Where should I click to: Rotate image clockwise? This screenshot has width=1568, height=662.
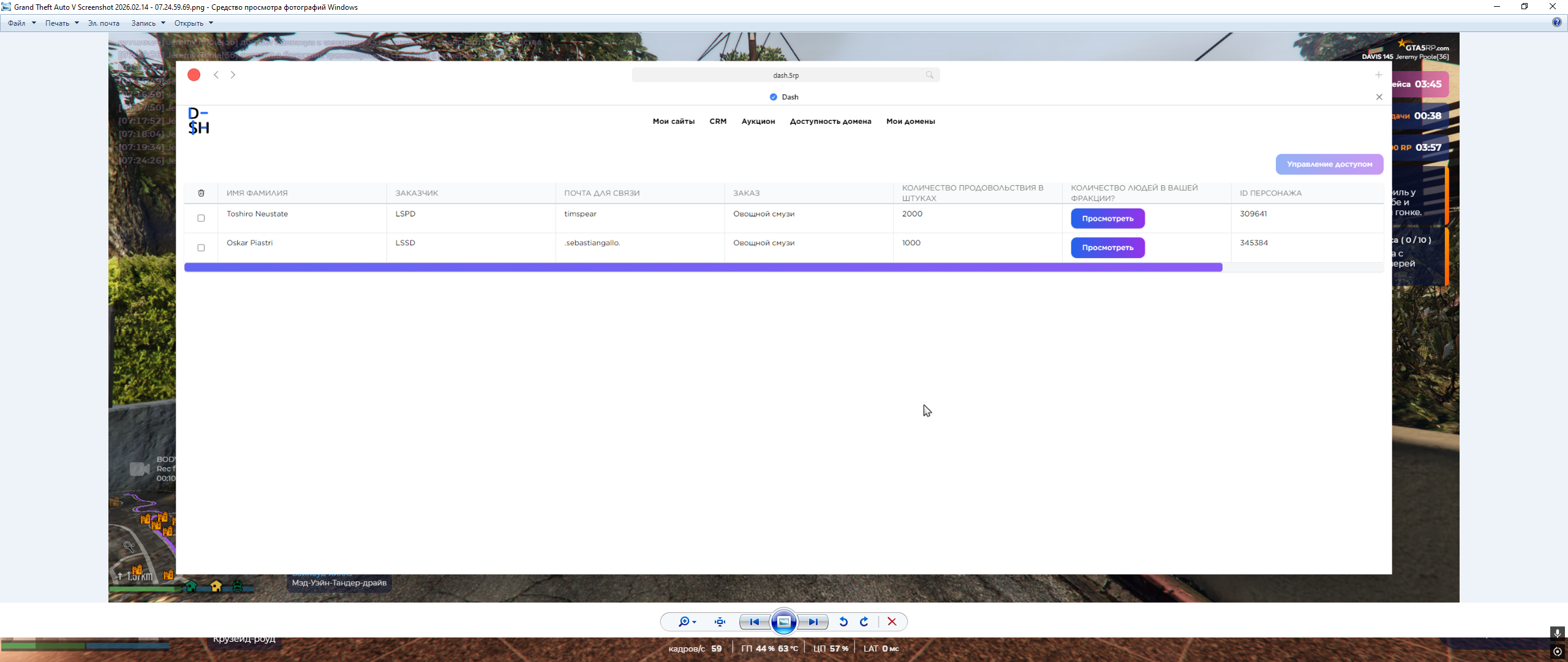(x=864, y=622)
